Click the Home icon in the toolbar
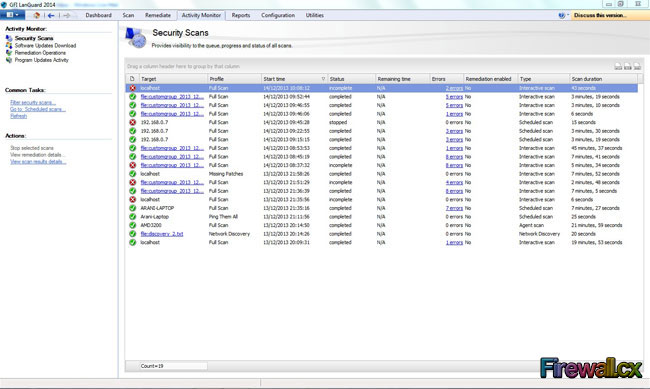This screenshot has height=389, width=650. click(x=36, y=15)
